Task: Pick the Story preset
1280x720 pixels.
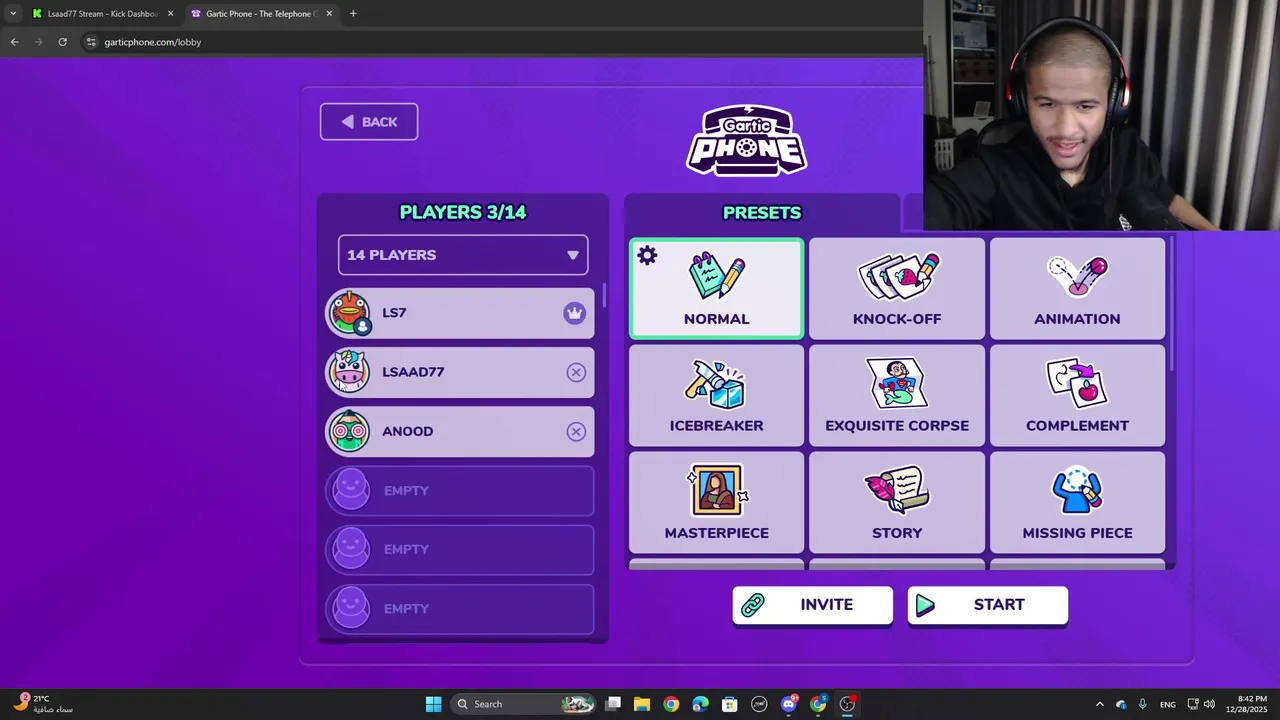Action: 897,503
